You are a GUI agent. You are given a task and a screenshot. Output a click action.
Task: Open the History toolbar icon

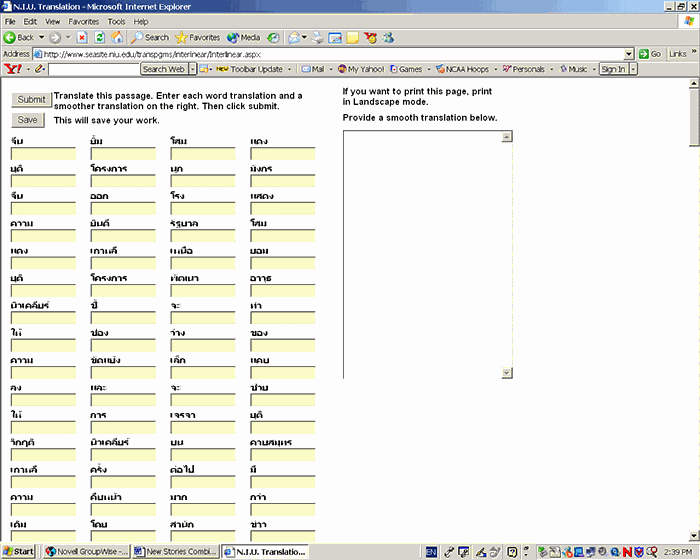273,38
